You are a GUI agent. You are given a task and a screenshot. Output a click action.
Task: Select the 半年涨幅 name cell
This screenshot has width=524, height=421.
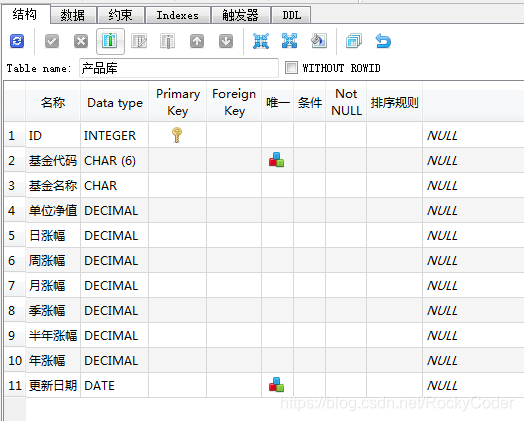coord(53,335)
